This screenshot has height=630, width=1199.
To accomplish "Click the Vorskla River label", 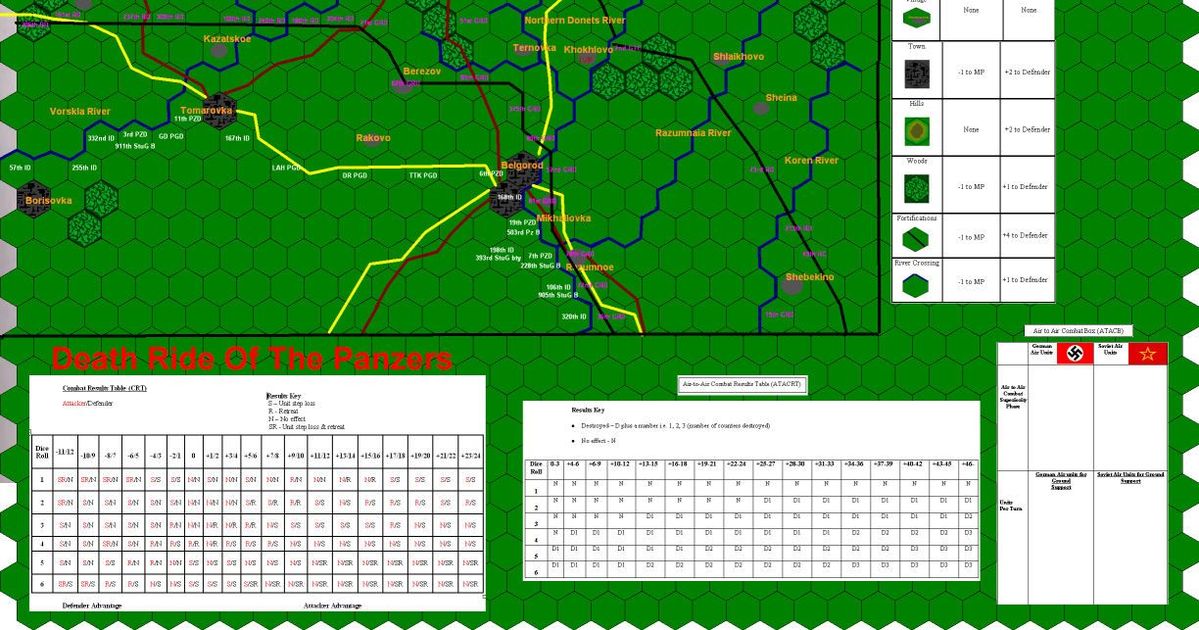I will tap(80, 112).
